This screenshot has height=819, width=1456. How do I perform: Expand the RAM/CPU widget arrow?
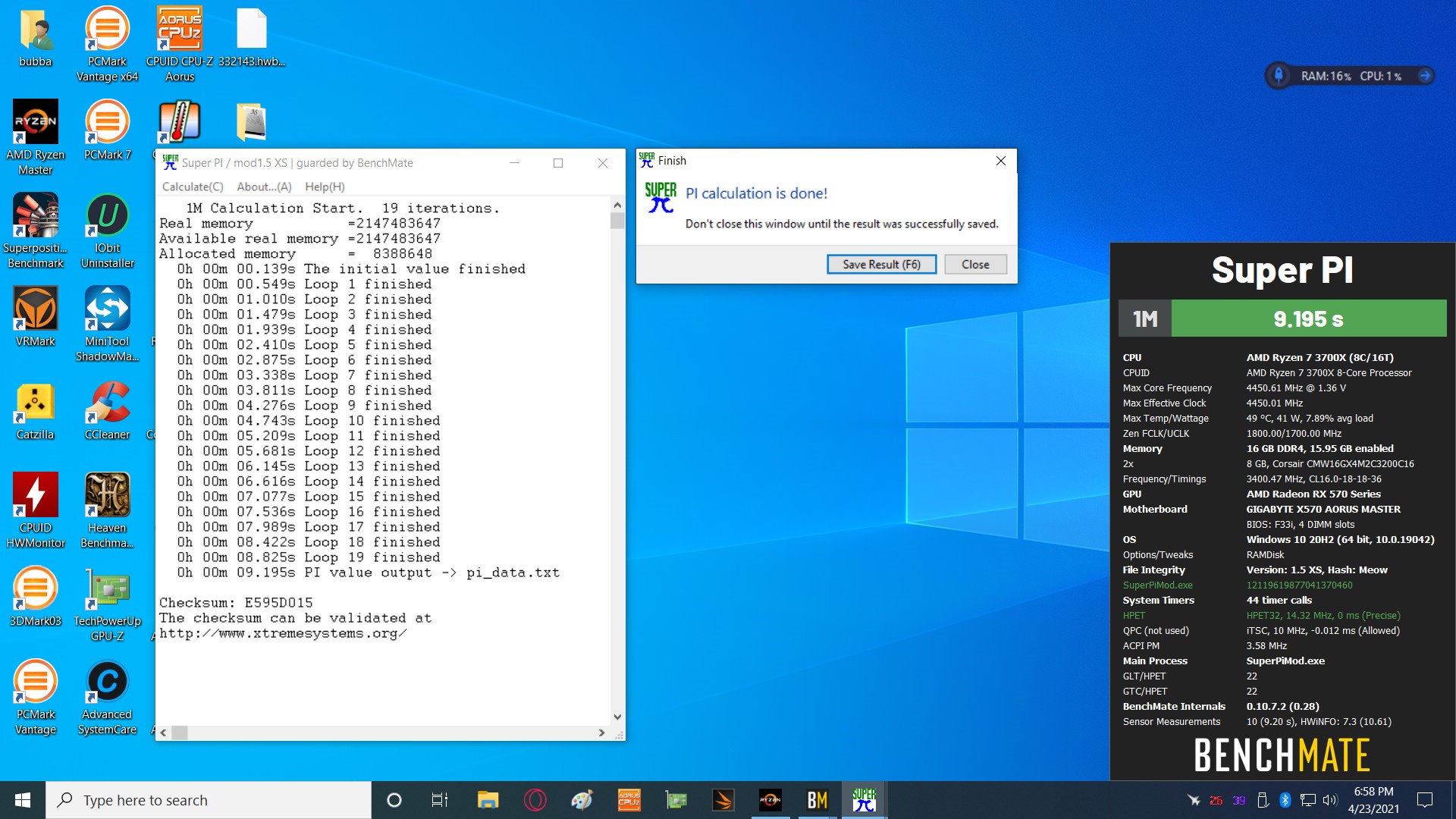(x=1424, y=75)
